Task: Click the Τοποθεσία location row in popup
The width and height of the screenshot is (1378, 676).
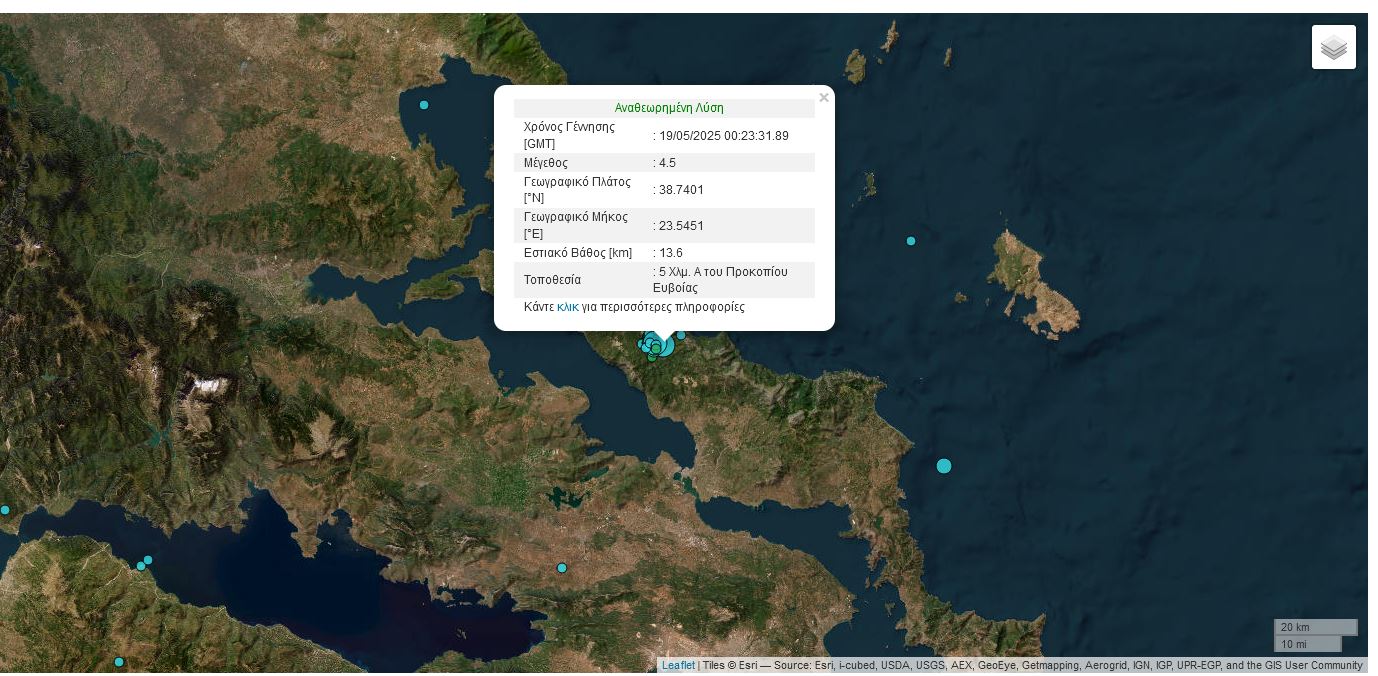Action: point(665,279)
